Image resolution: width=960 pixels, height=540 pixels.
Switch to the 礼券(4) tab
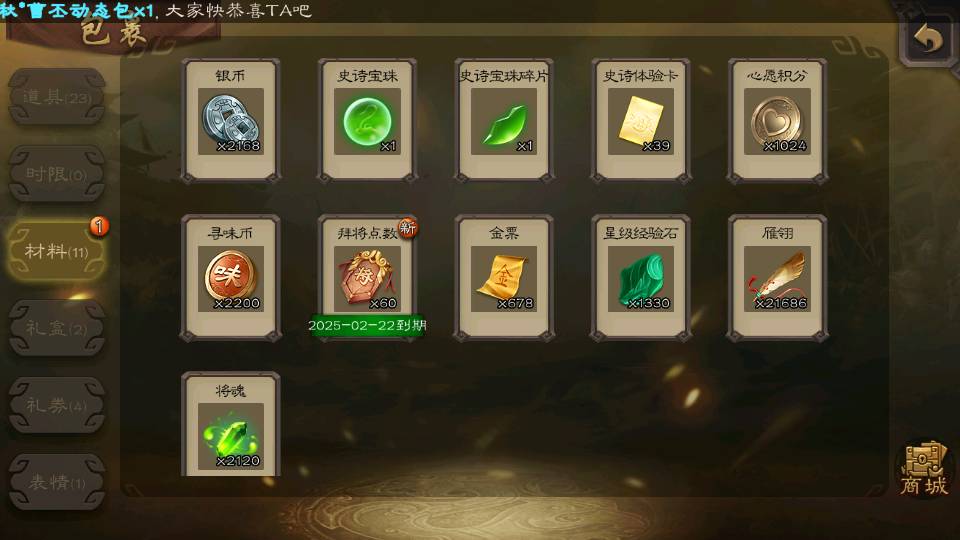(57, 405)
